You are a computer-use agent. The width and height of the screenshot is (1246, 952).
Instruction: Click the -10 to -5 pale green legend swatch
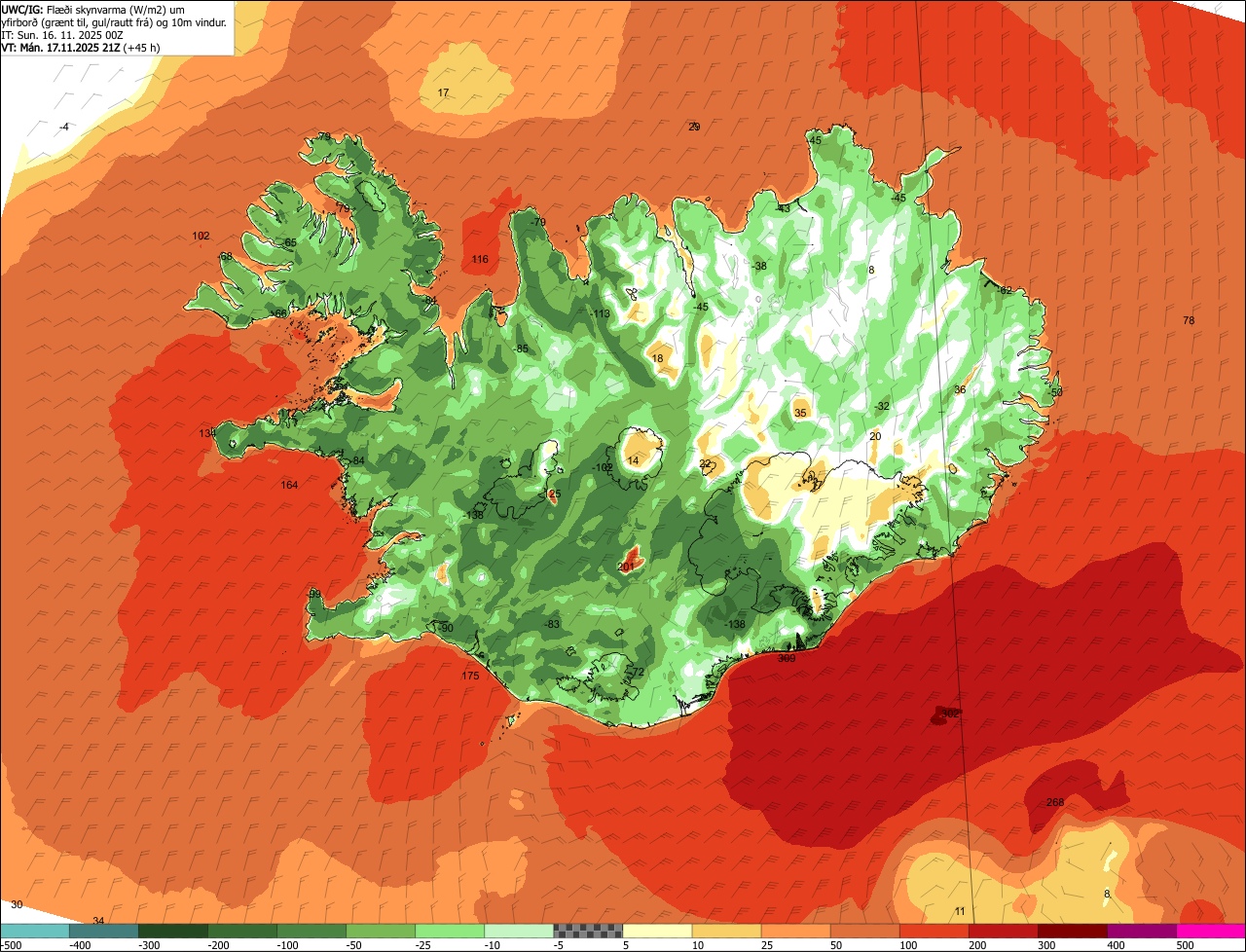pos(519,931)
